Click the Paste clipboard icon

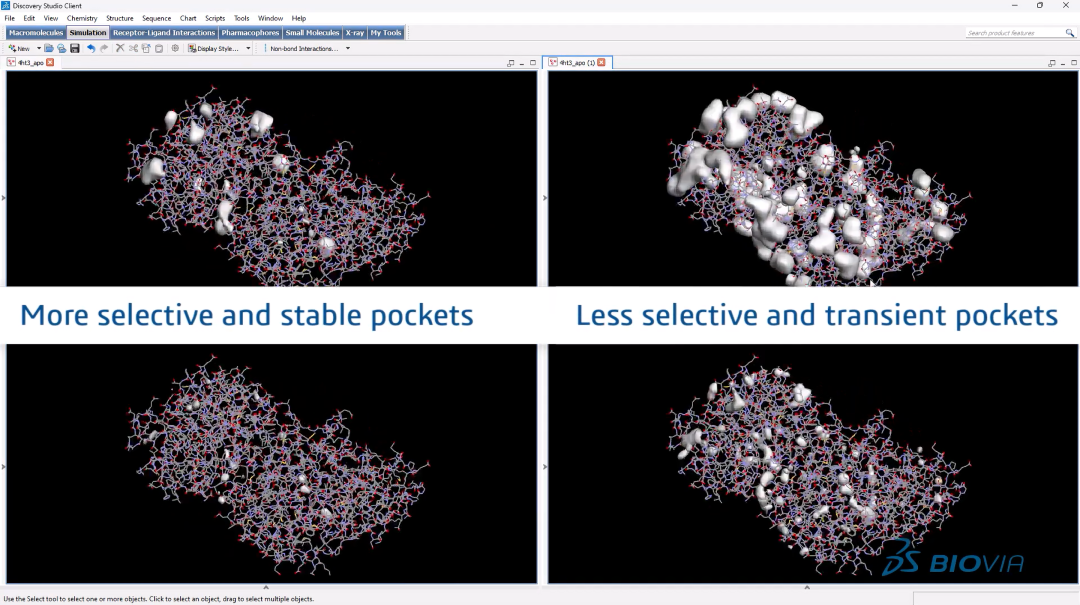click(x=159, y=48)
